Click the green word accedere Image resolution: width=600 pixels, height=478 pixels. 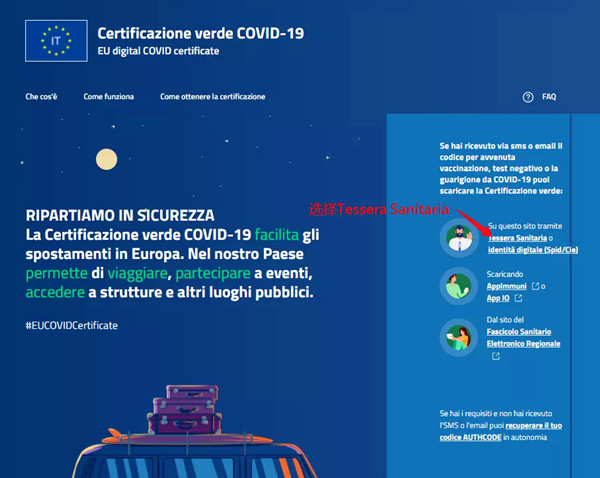point(55,292)
